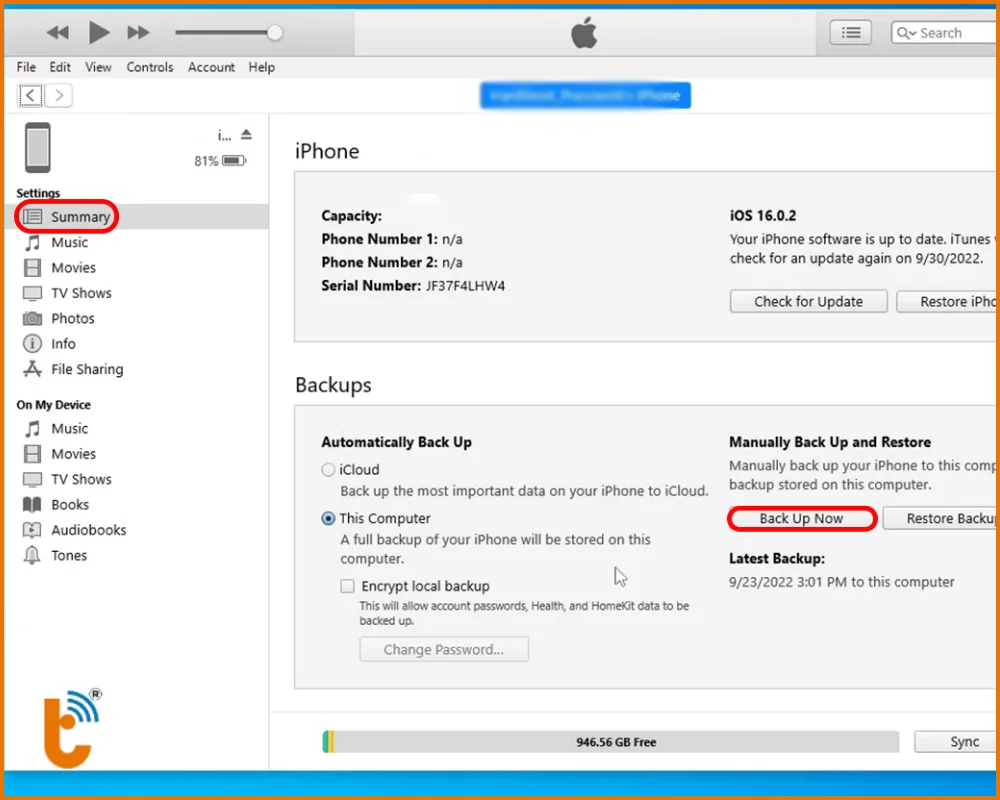The height and width of the screenshot is (800, 1000).
Task: Click the blue iPhone device name tab
Action: tap(585, 96)
